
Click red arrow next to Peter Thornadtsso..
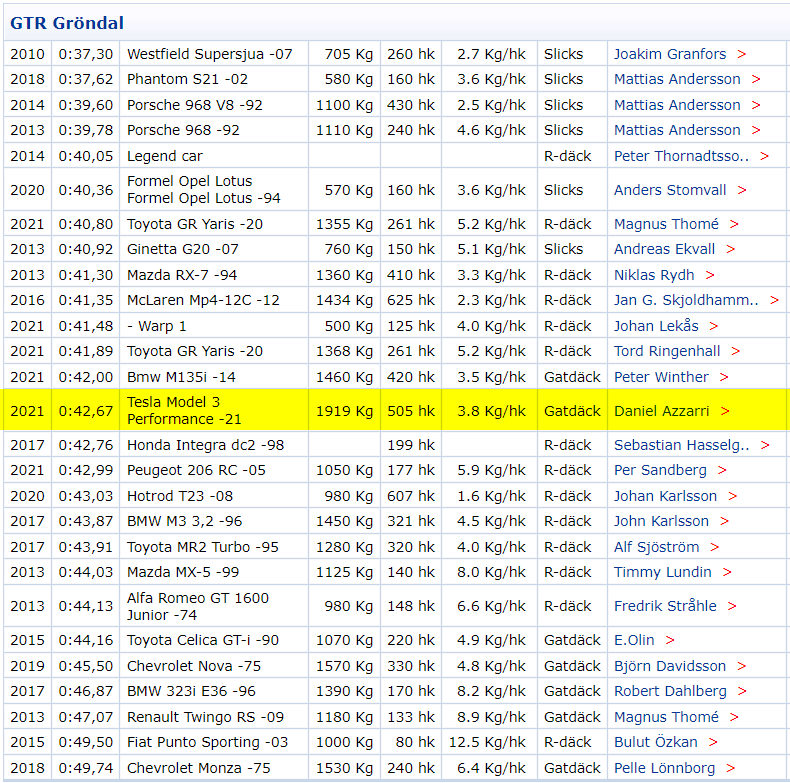point(764,156)
